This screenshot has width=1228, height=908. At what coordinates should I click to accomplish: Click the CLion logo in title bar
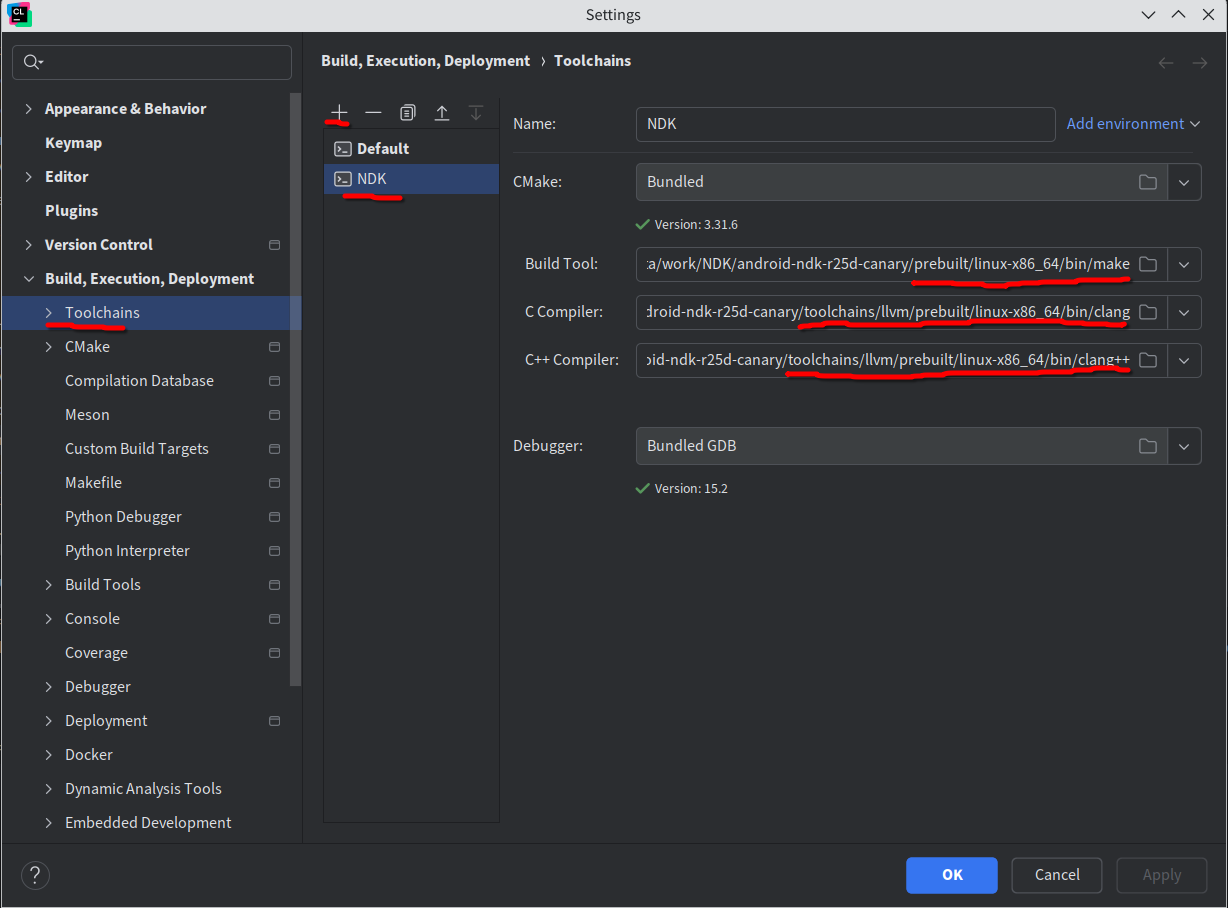[x=20, y=14]
